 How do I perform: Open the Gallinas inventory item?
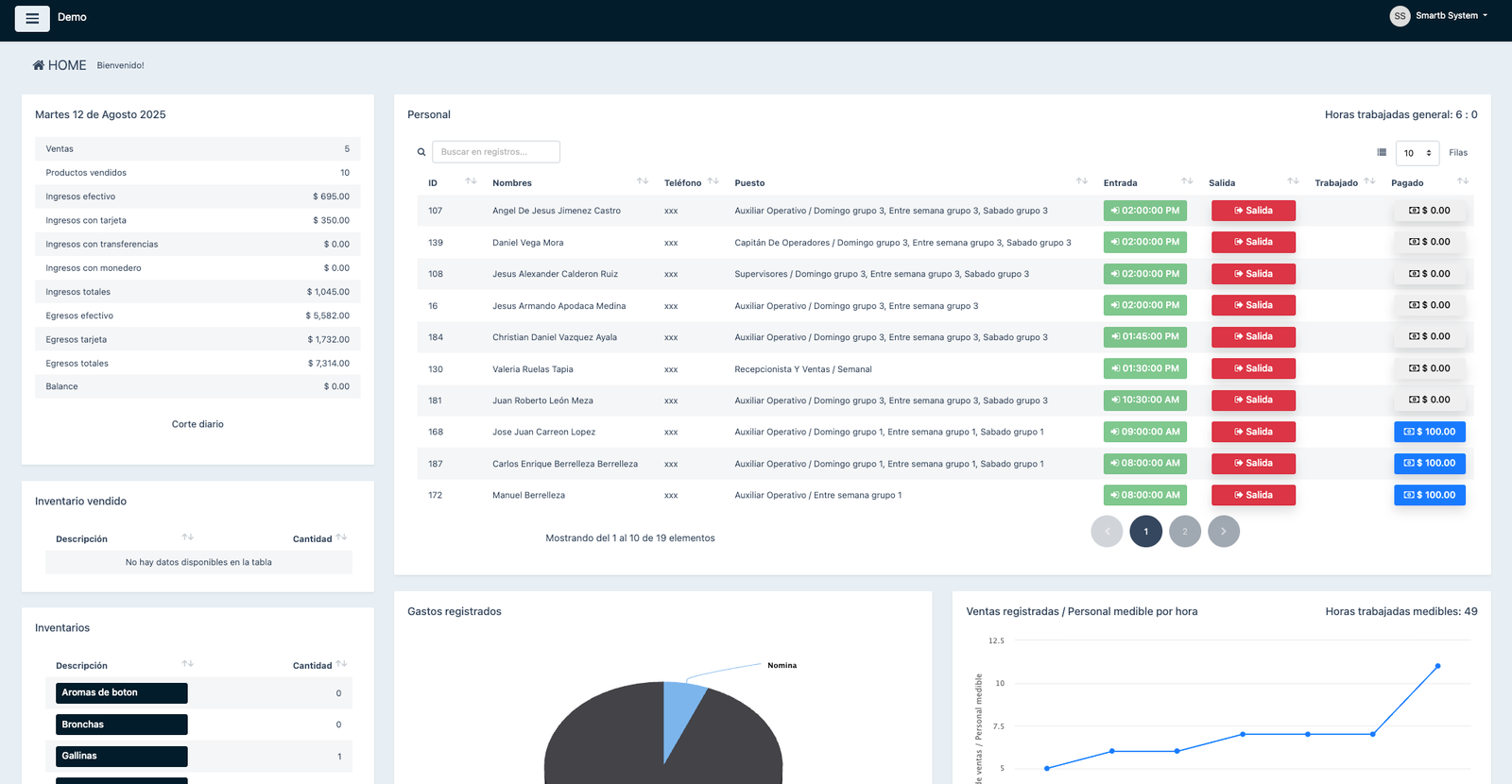tap(122, 757)
